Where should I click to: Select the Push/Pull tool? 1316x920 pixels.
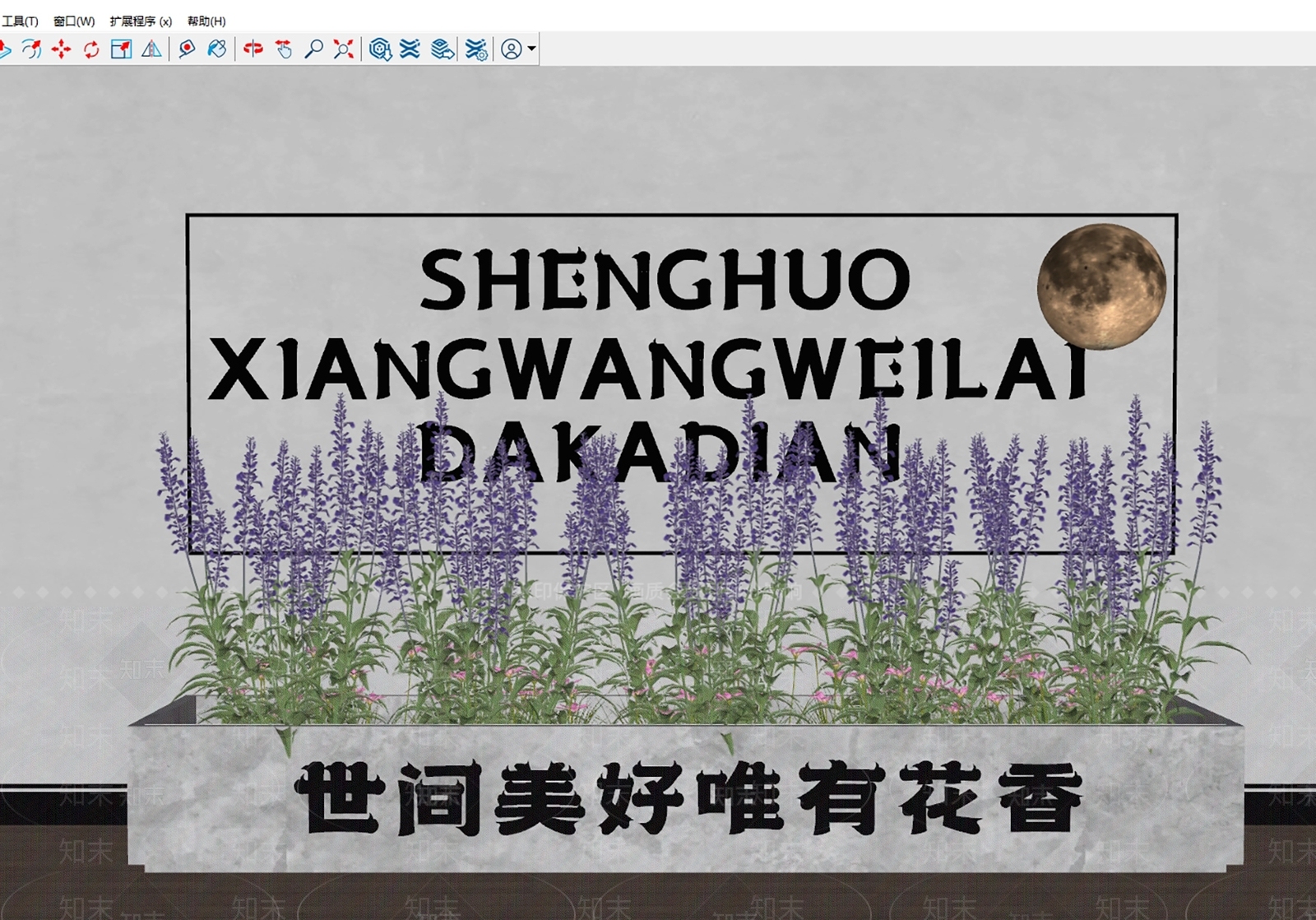tap(4, 49)
